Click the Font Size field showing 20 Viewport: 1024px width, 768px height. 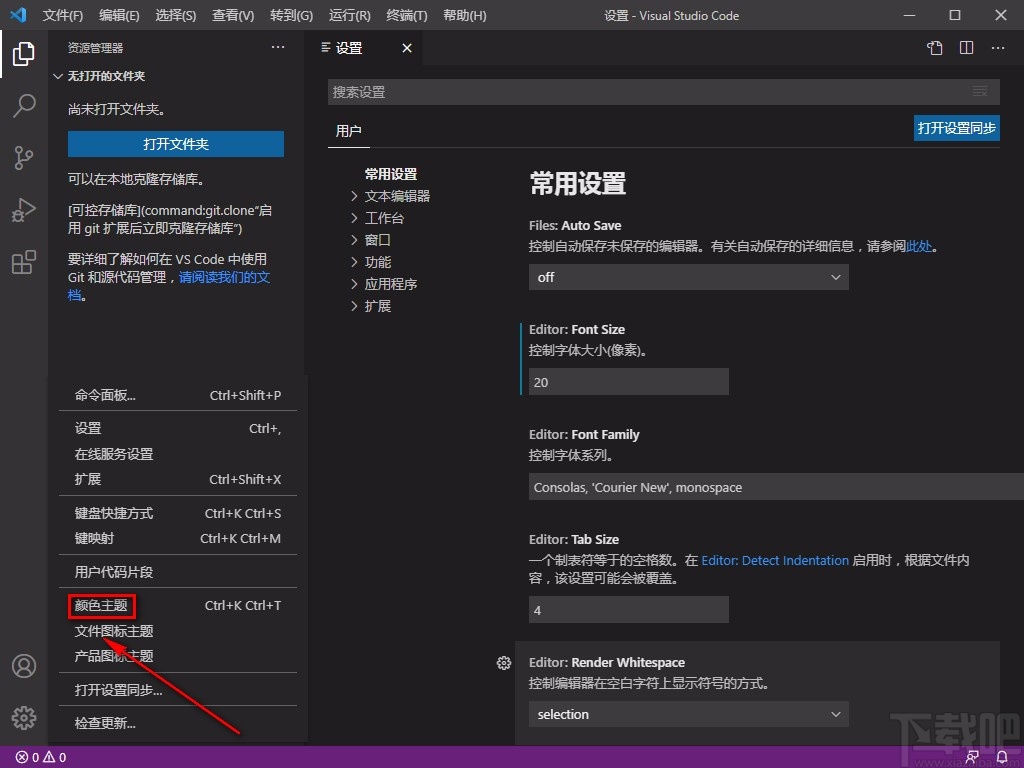tap(628, 382)
